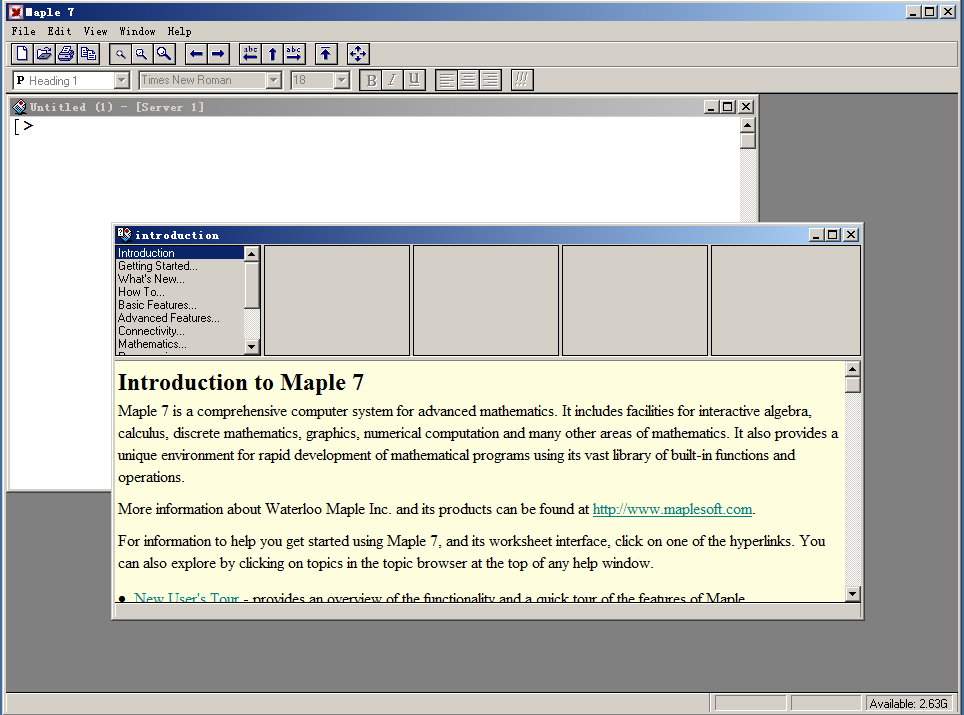964x715 pixels.
Task: Click the next topic abc right-arrow icon
Action: point(294,54)
